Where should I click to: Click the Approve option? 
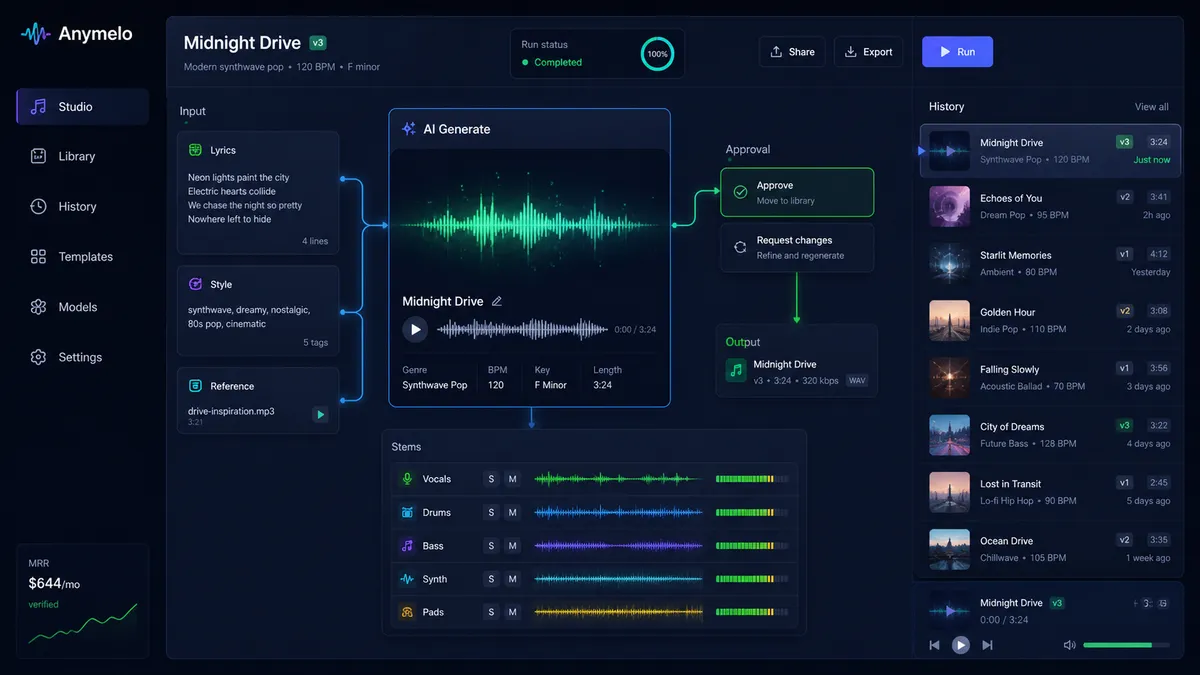click(x=797, y=192)
